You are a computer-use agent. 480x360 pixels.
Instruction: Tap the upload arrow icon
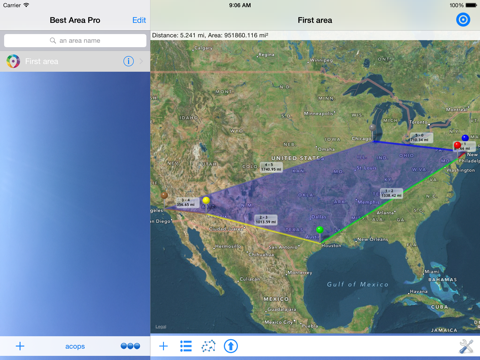[x=231, y=346]
